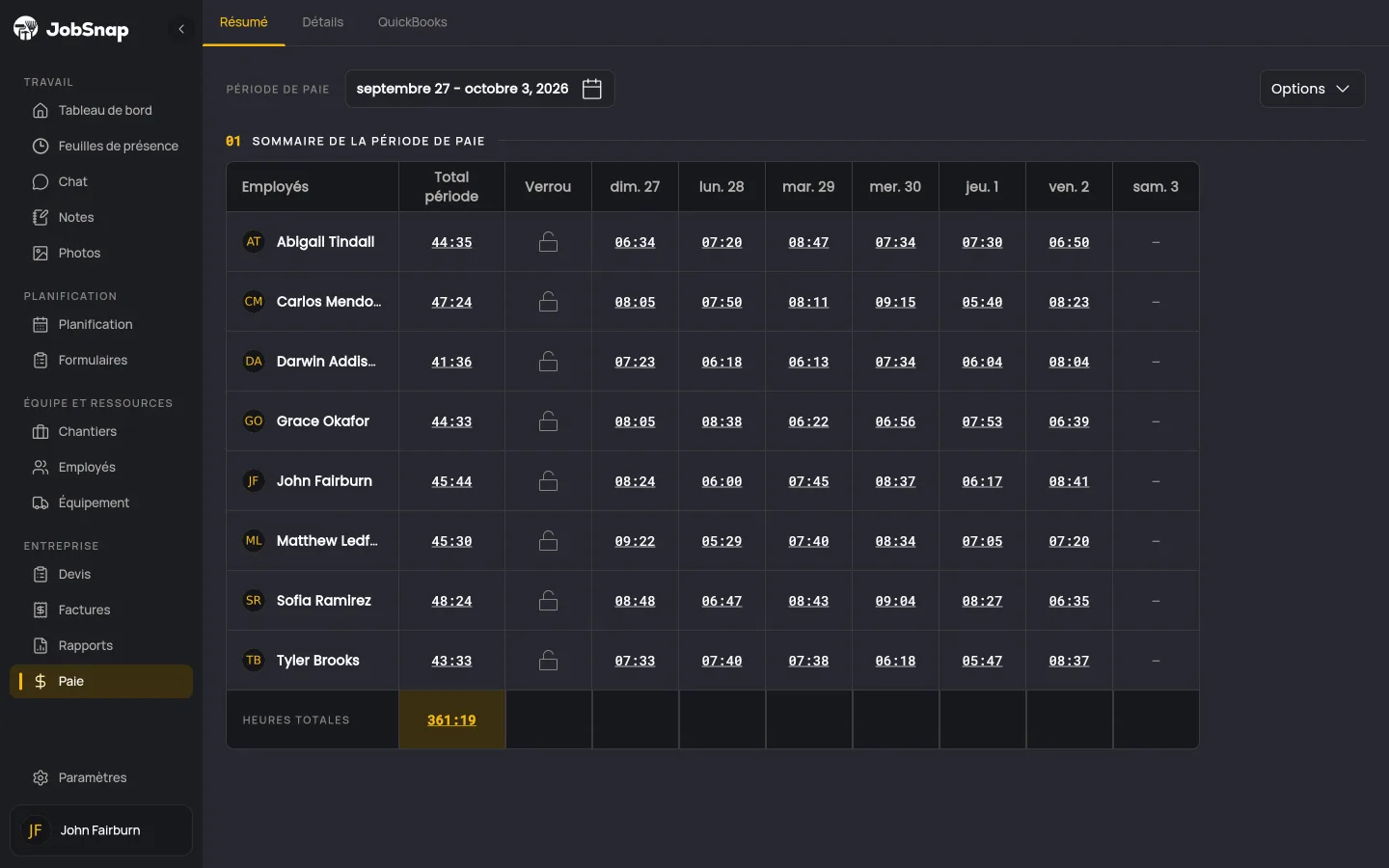
Task: Switch to the Résumé tab
Action: (x=243, y=22)
